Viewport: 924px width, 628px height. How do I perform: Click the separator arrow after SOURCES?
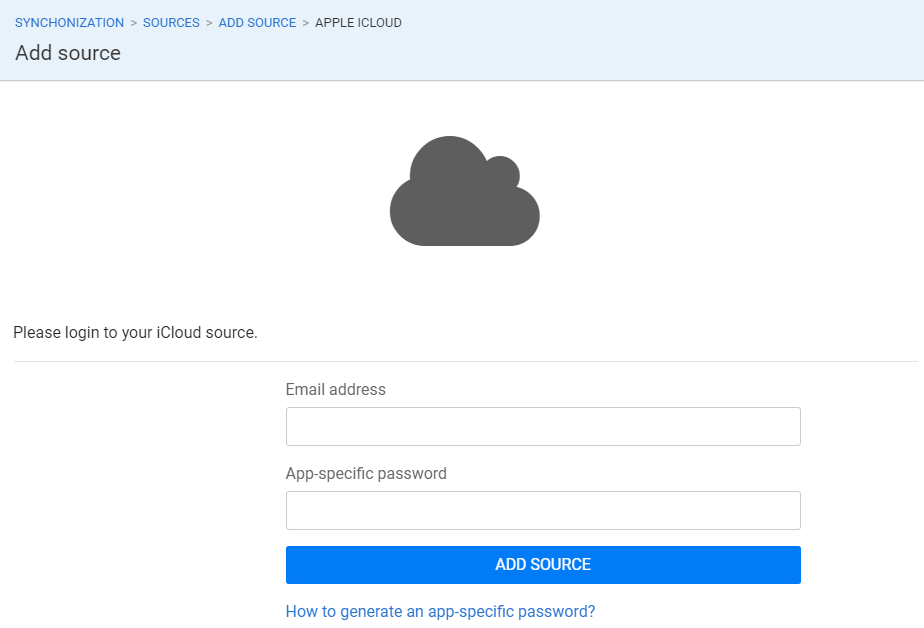[209, 23]
